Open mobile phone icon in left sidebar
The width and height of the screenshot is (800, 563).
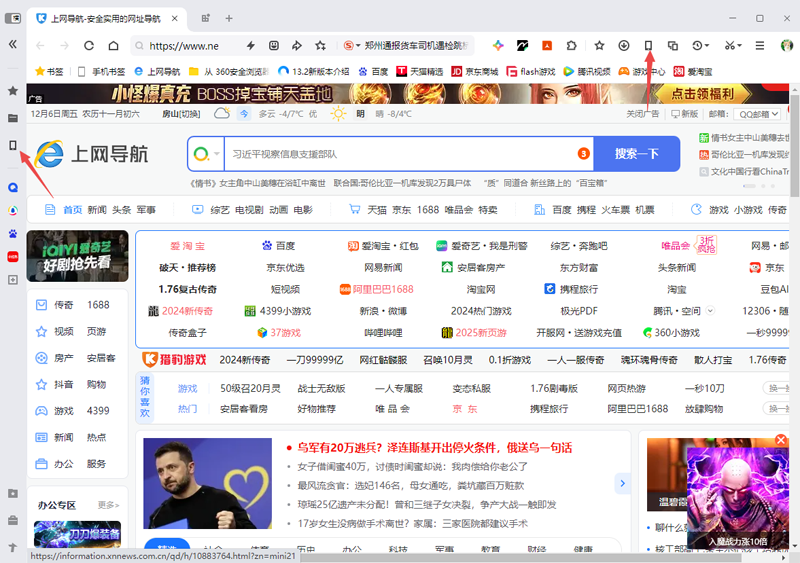(x=13, y=145)
